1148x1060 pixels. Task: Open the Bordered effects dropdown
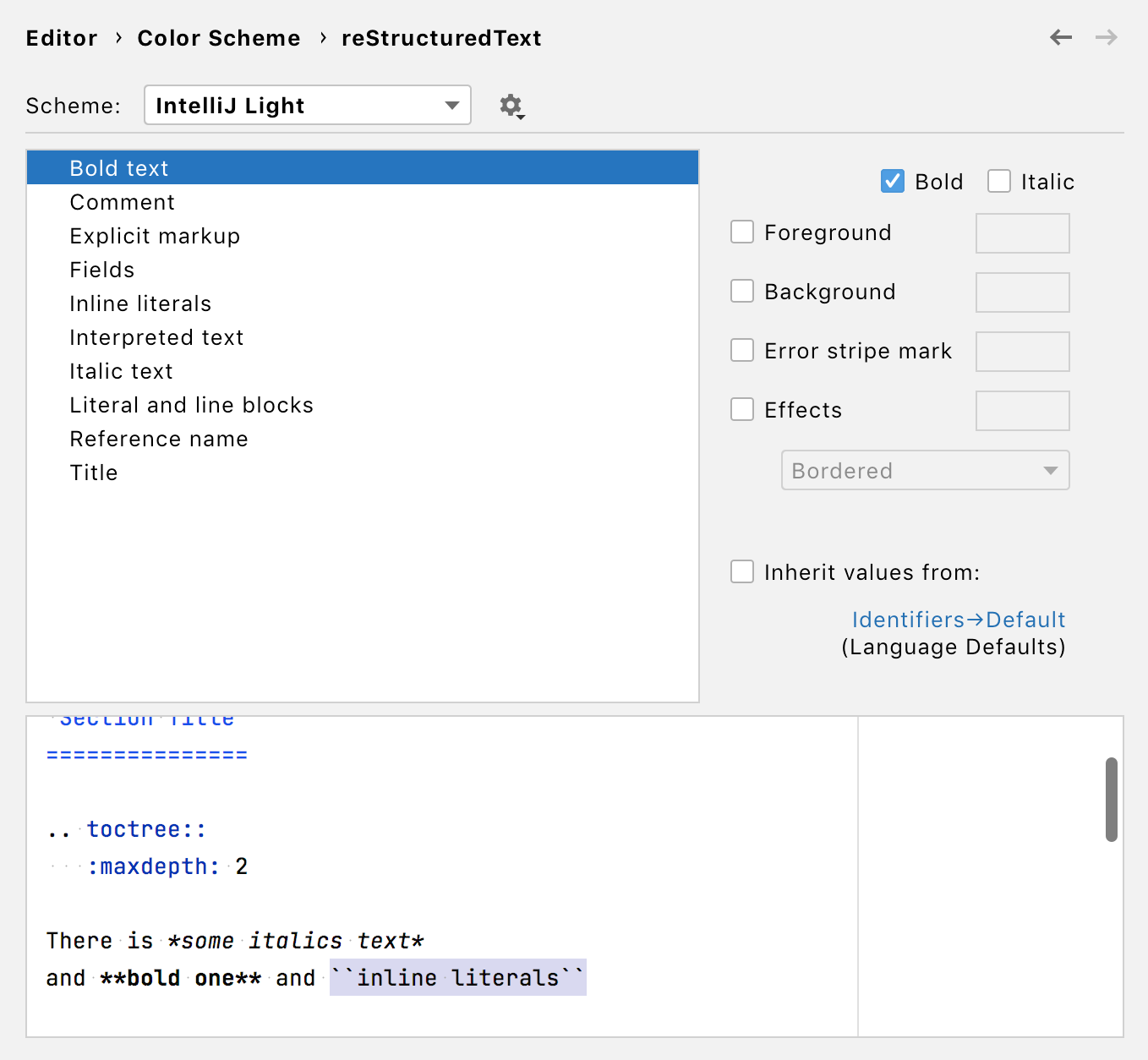925,470
